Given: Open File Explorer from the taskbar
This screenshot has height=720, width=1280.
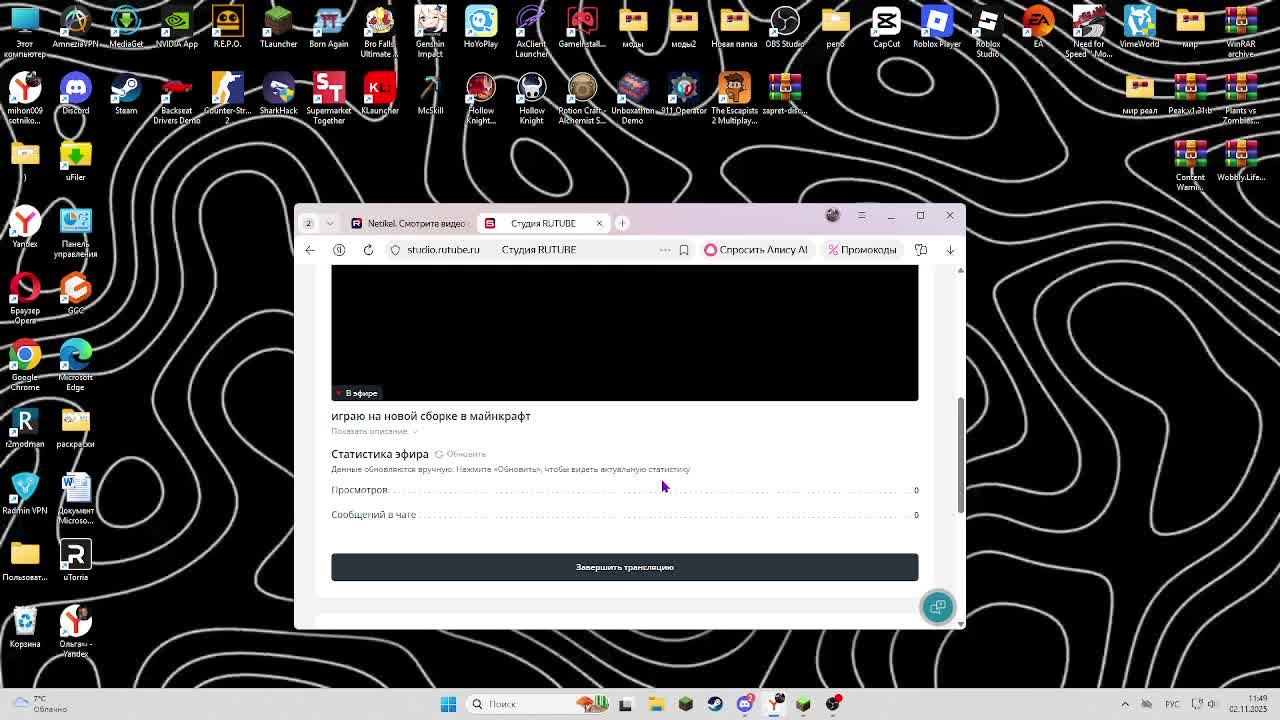Looking at the screenshot, I should [656, 704].
